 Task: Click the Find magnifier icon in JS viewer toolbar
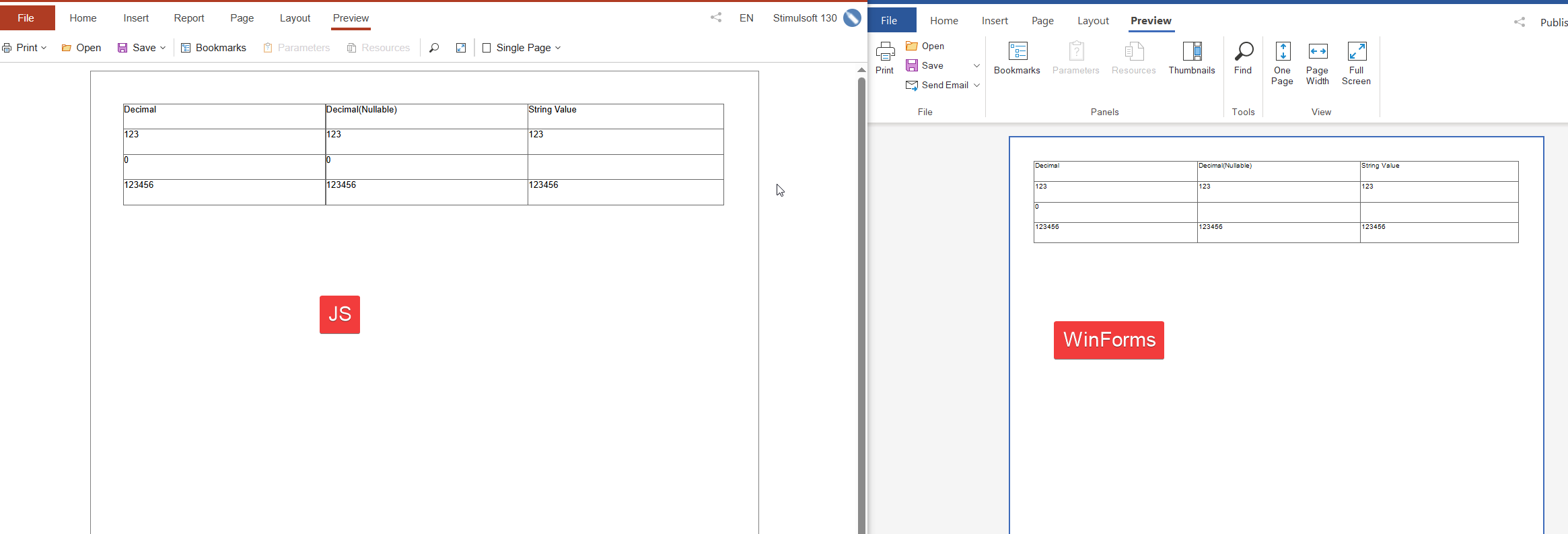434,48
